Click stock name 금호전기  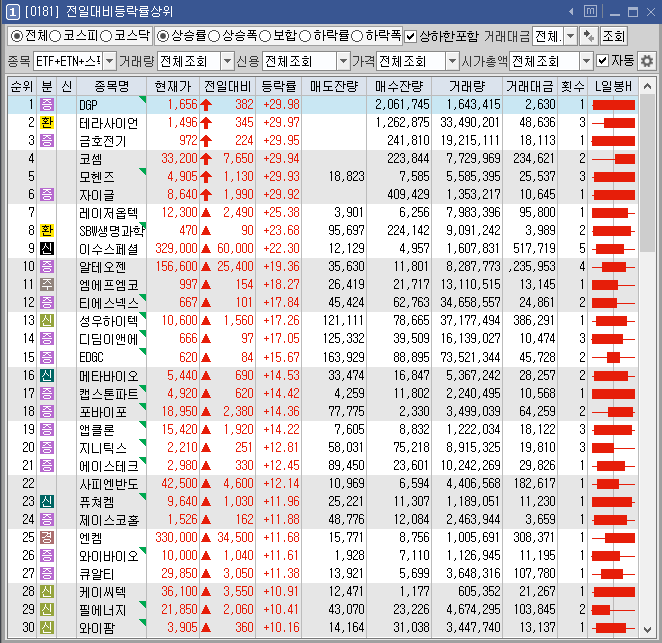(x=103, y=141)
